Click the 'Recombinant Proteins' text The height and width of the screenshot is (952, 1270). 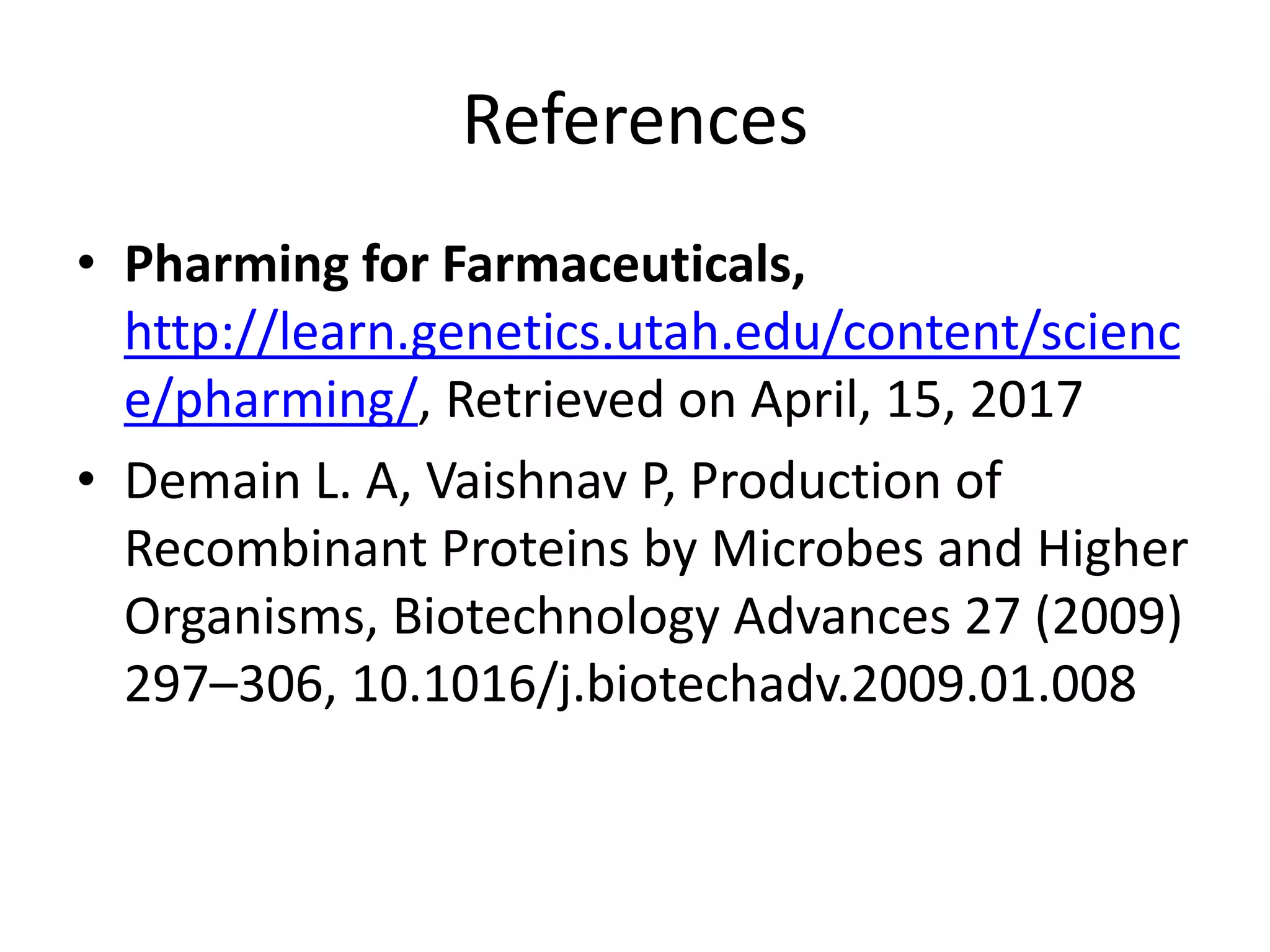pos(377,549)
